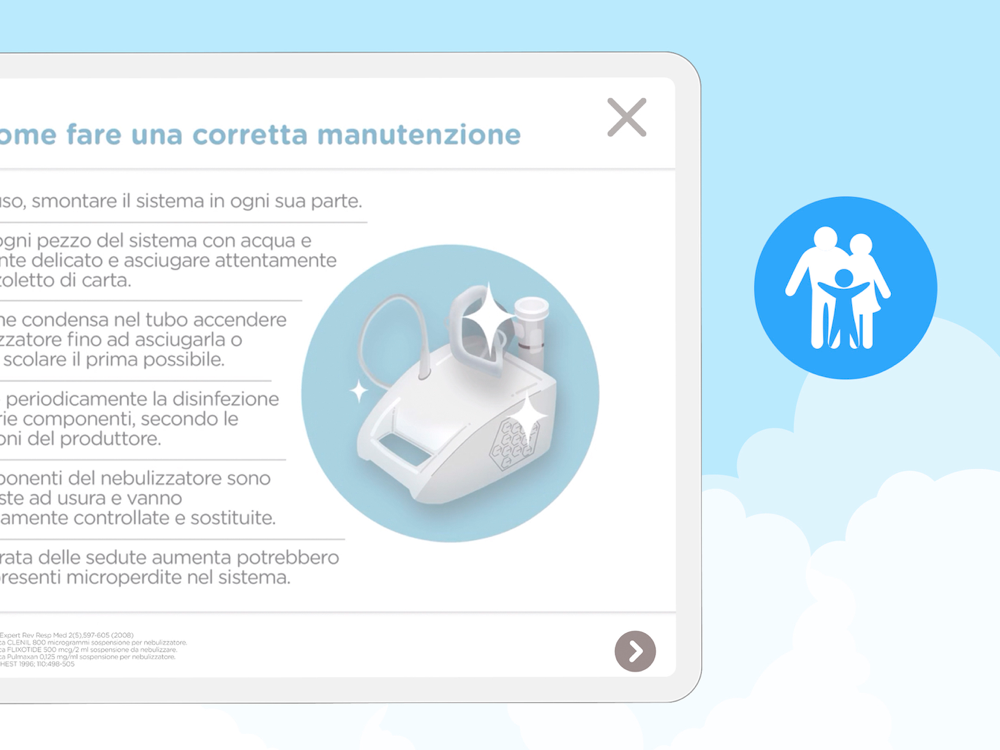Select text 'amente controllate e sostituite'
1000x750 pixels.
coord(138,518)
